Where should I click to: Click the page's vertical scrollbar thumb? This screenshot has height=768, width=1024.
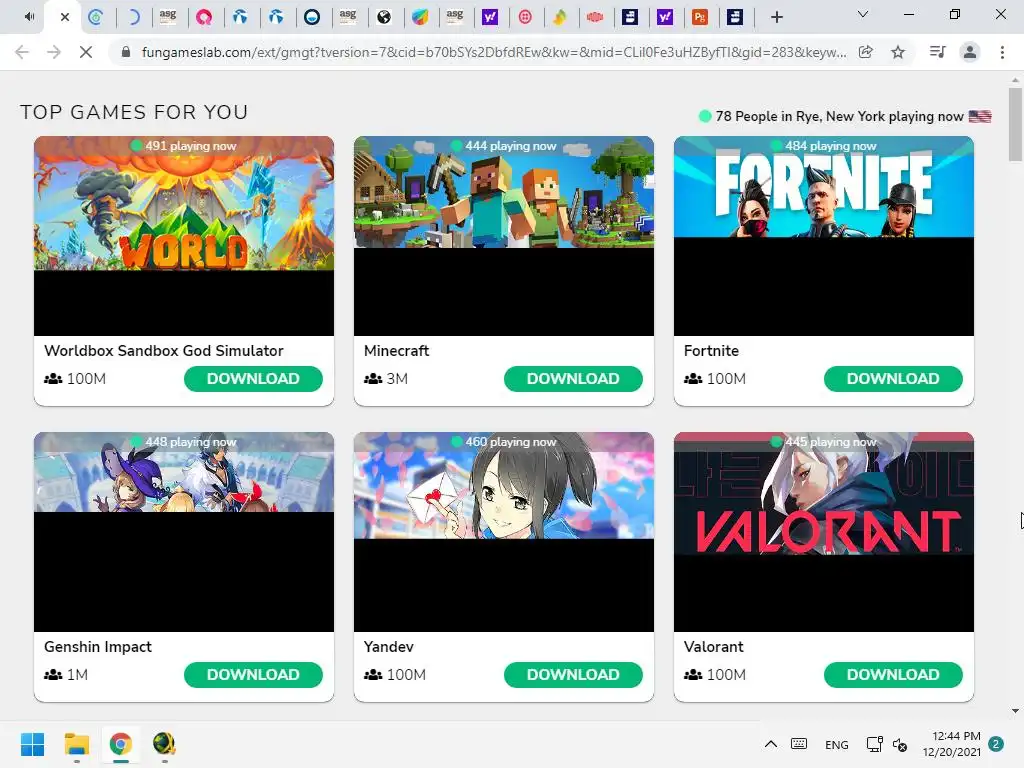point(1015,124)
